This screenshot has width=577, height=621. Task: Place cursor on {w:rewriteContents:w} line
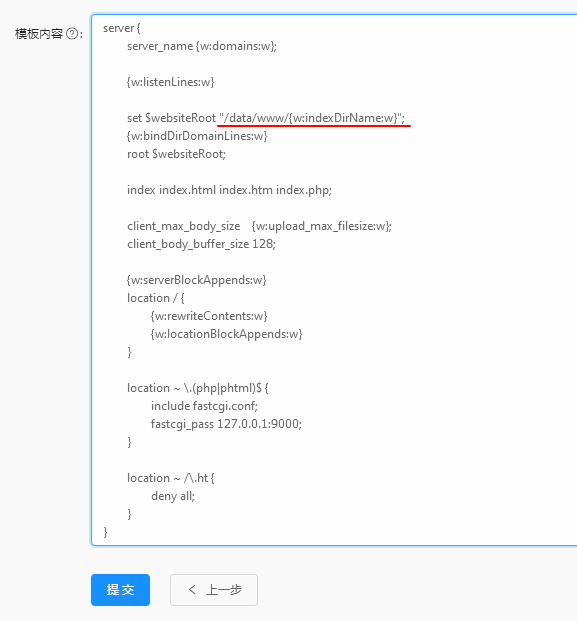(209, 316)
